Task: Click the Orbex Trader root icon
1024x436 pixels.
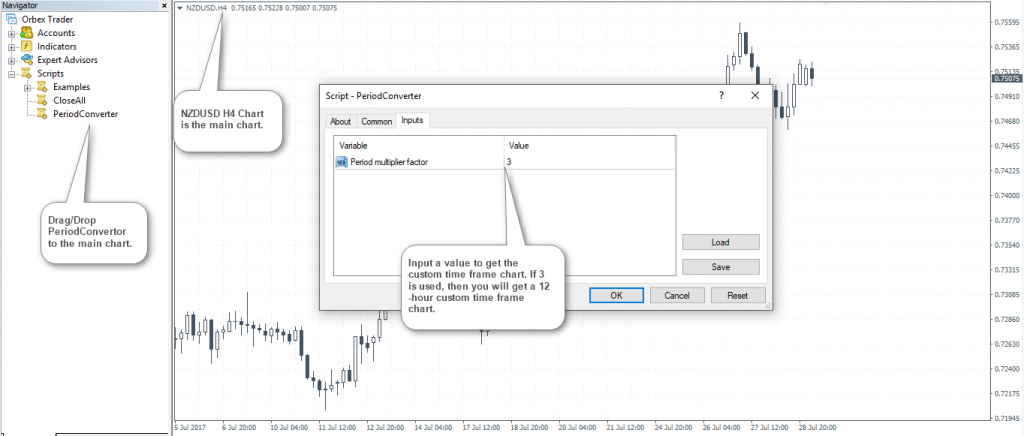Action: (12, 20)
